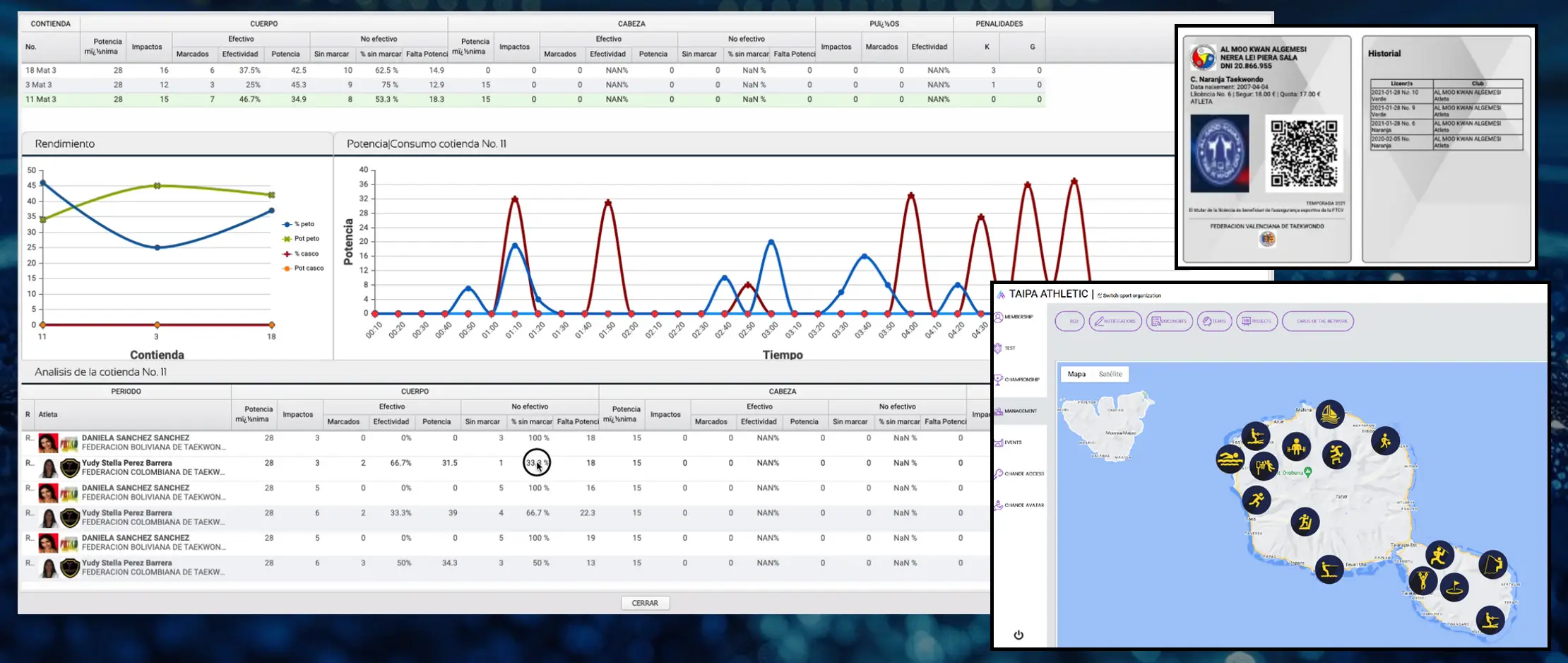The width and height of the screenshot is (1568, 663).
Task: Open Championship in the Taipa sidebar
Action: [1017, 380]
